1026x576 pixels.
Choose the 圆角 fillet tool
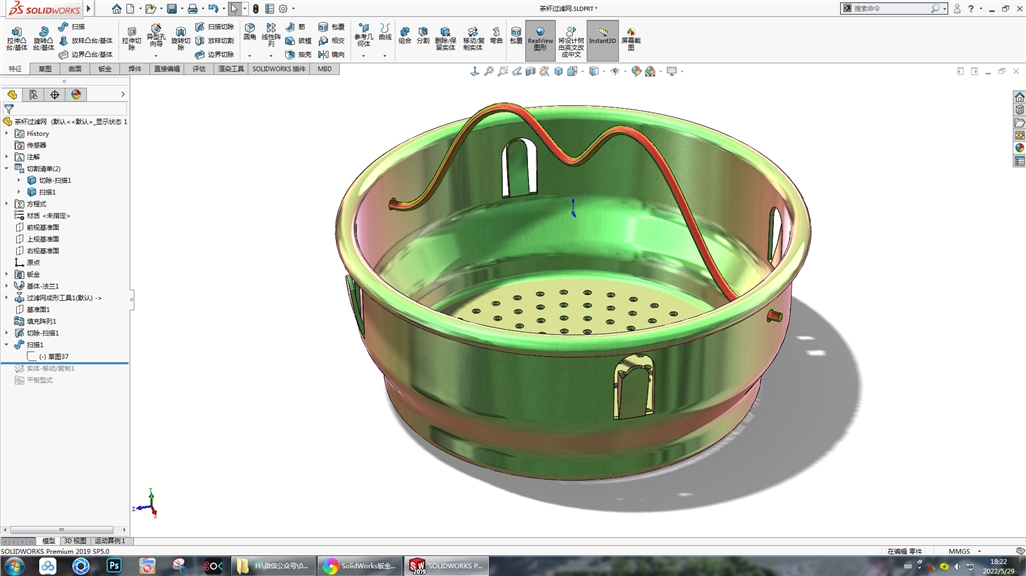click(249, 31)
